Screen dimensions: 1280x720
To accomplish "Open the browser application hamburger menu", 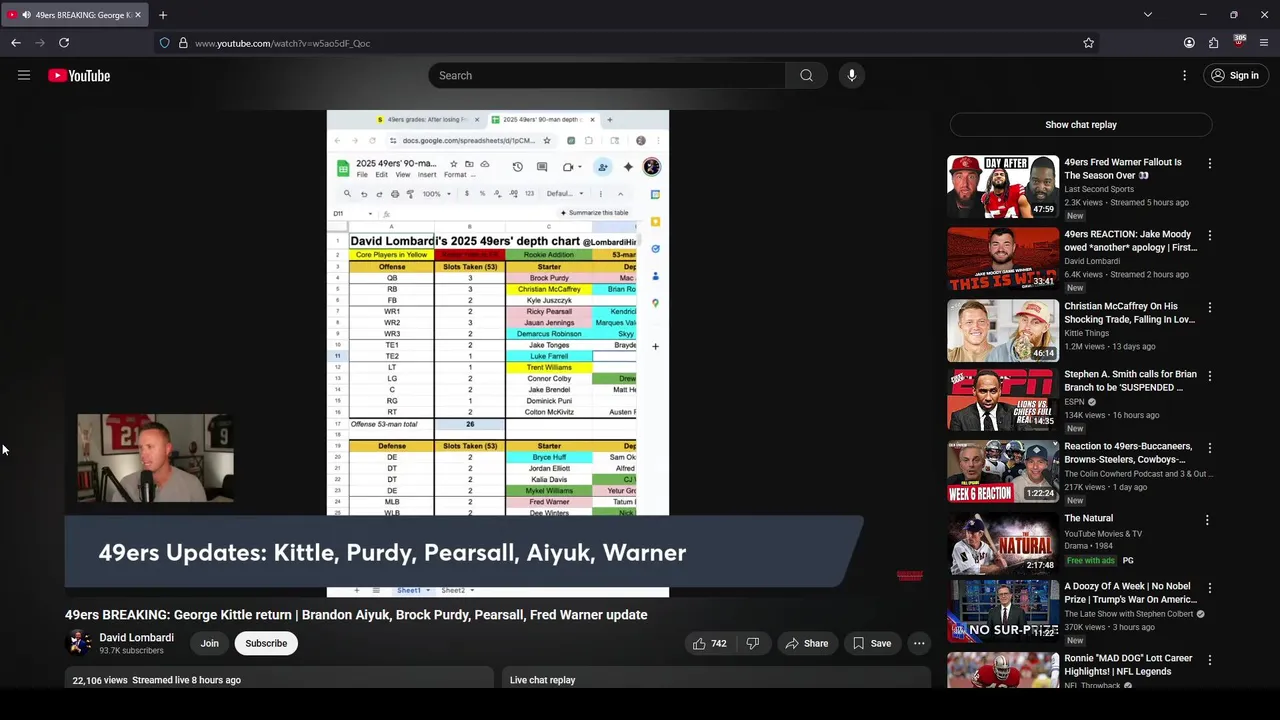I will coord(1264,43).
